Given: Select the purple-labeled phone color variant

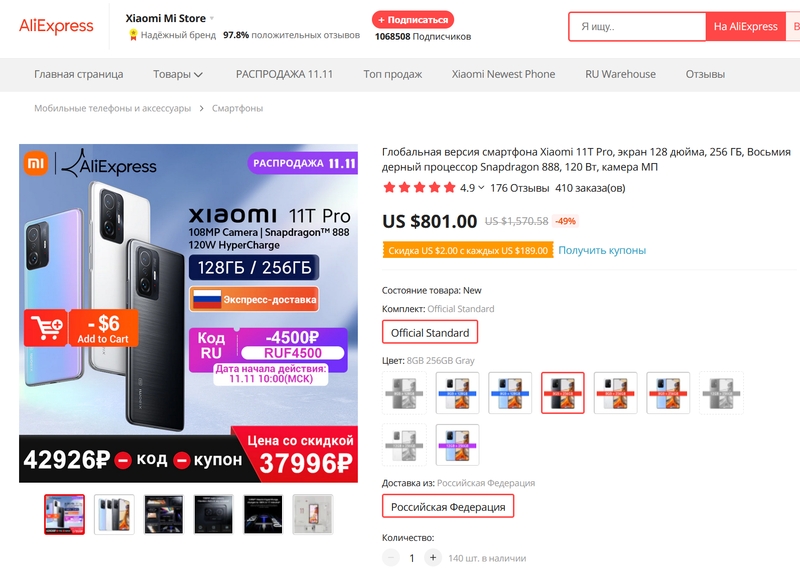Looking at the screenshot, I should 457,445.
